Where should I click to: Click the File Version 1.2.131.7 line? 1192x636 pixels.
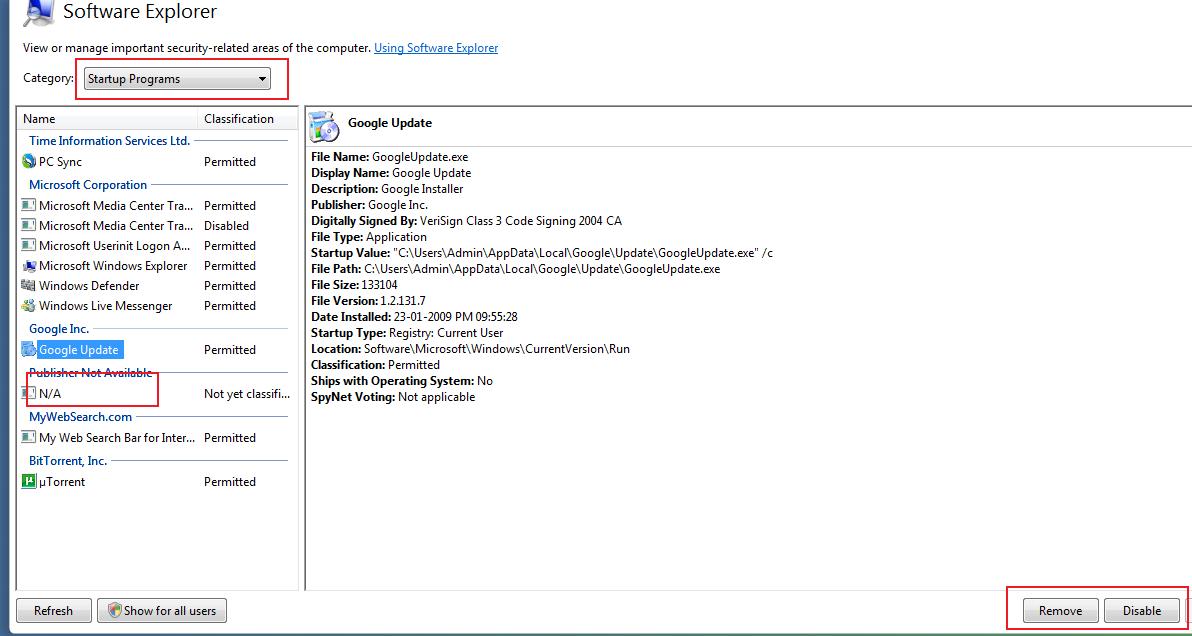click(x=368, y=301)
